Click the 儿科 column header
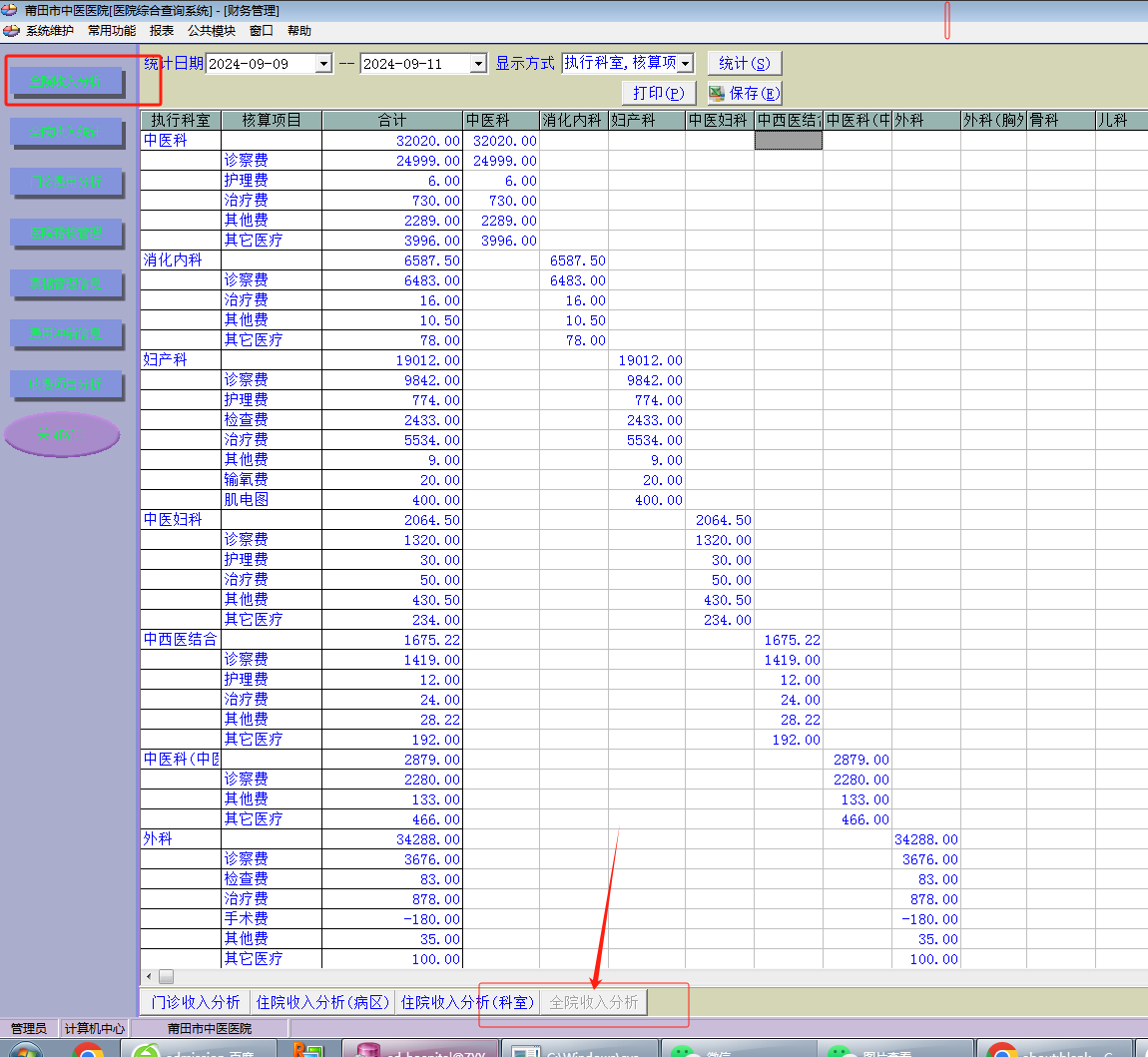This screenshot has height=1057, width=1148. click(1122, 120)
